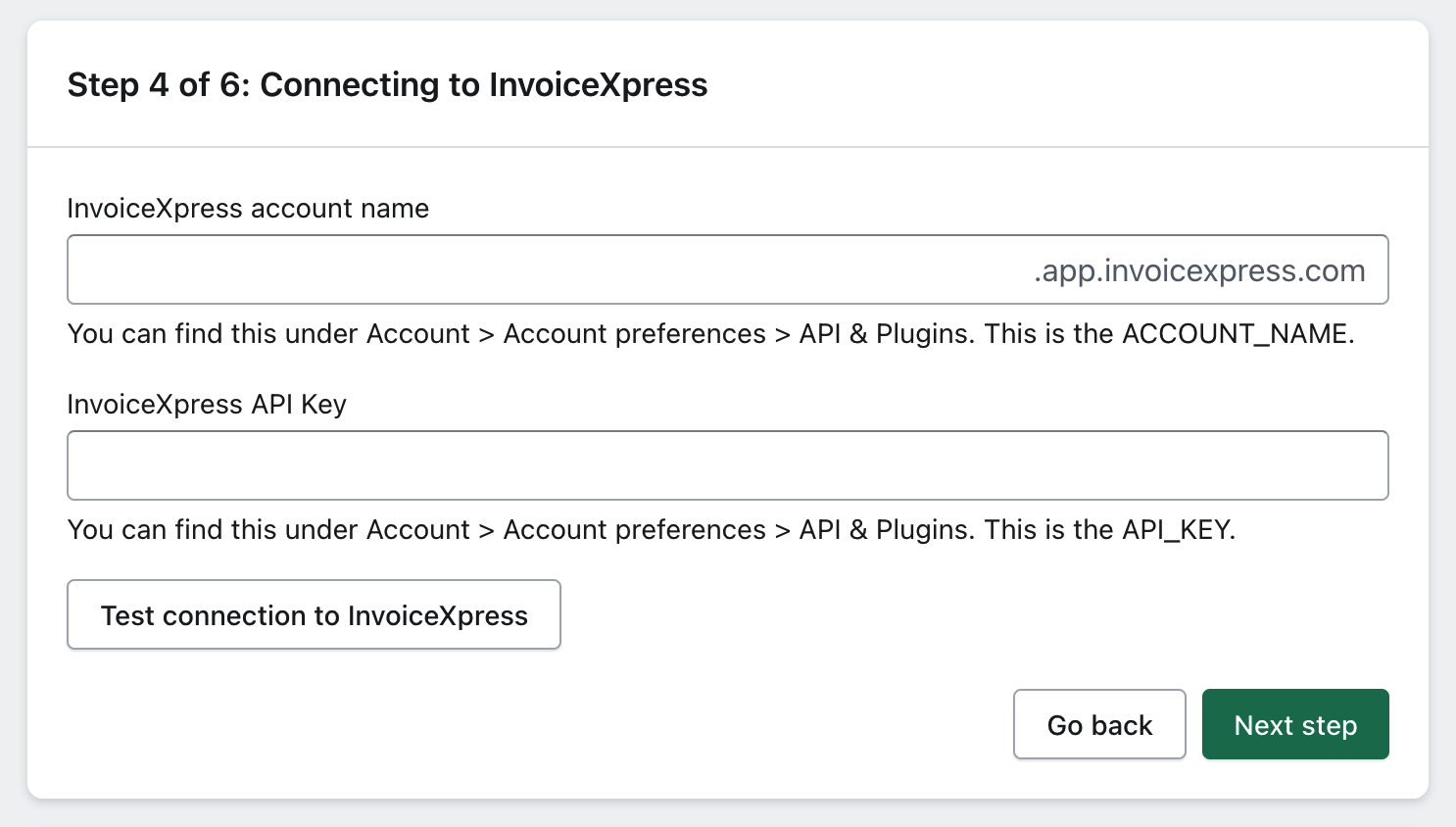Viewport: 1456px width, 827px height.
Task: Go back to the previous step
Action: click(x=1099, y=724)
